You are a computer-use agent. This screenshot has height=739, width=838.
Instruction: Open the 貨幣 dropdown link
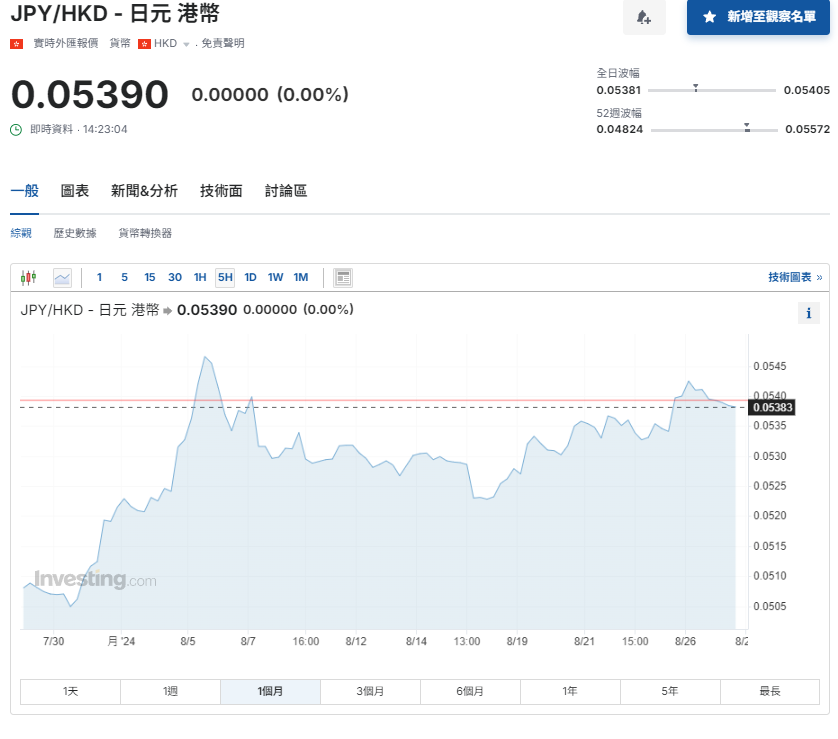point(118,44)
